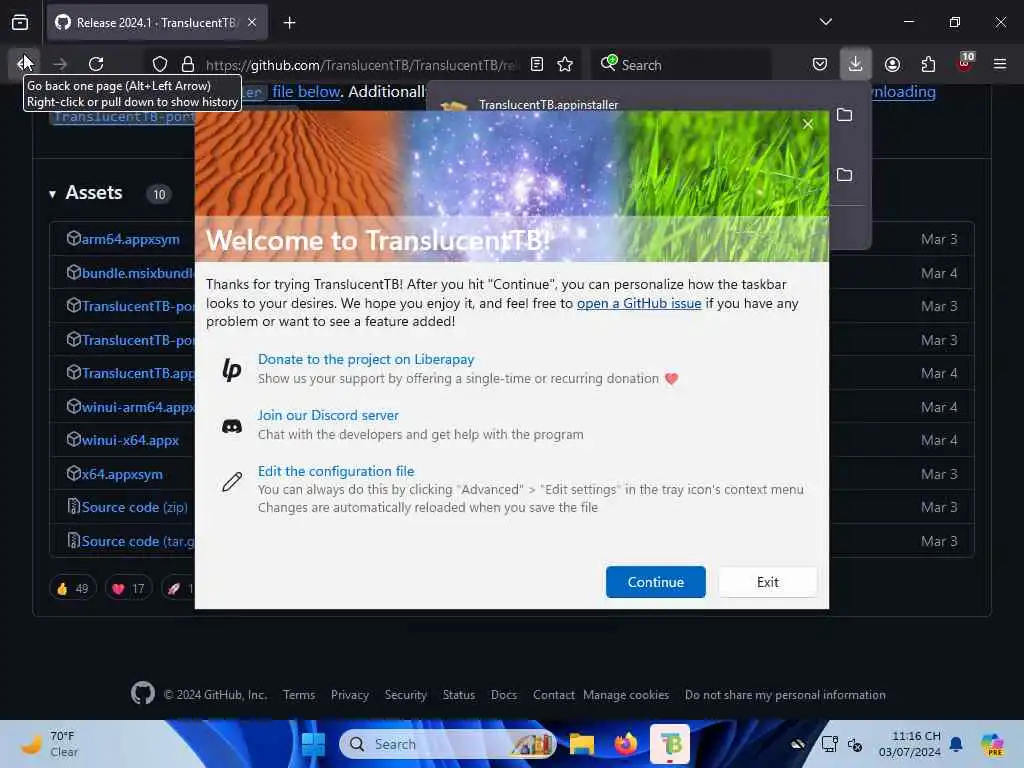
Task: Open the taskbar clock 11:16 CH
Action: 910,744
